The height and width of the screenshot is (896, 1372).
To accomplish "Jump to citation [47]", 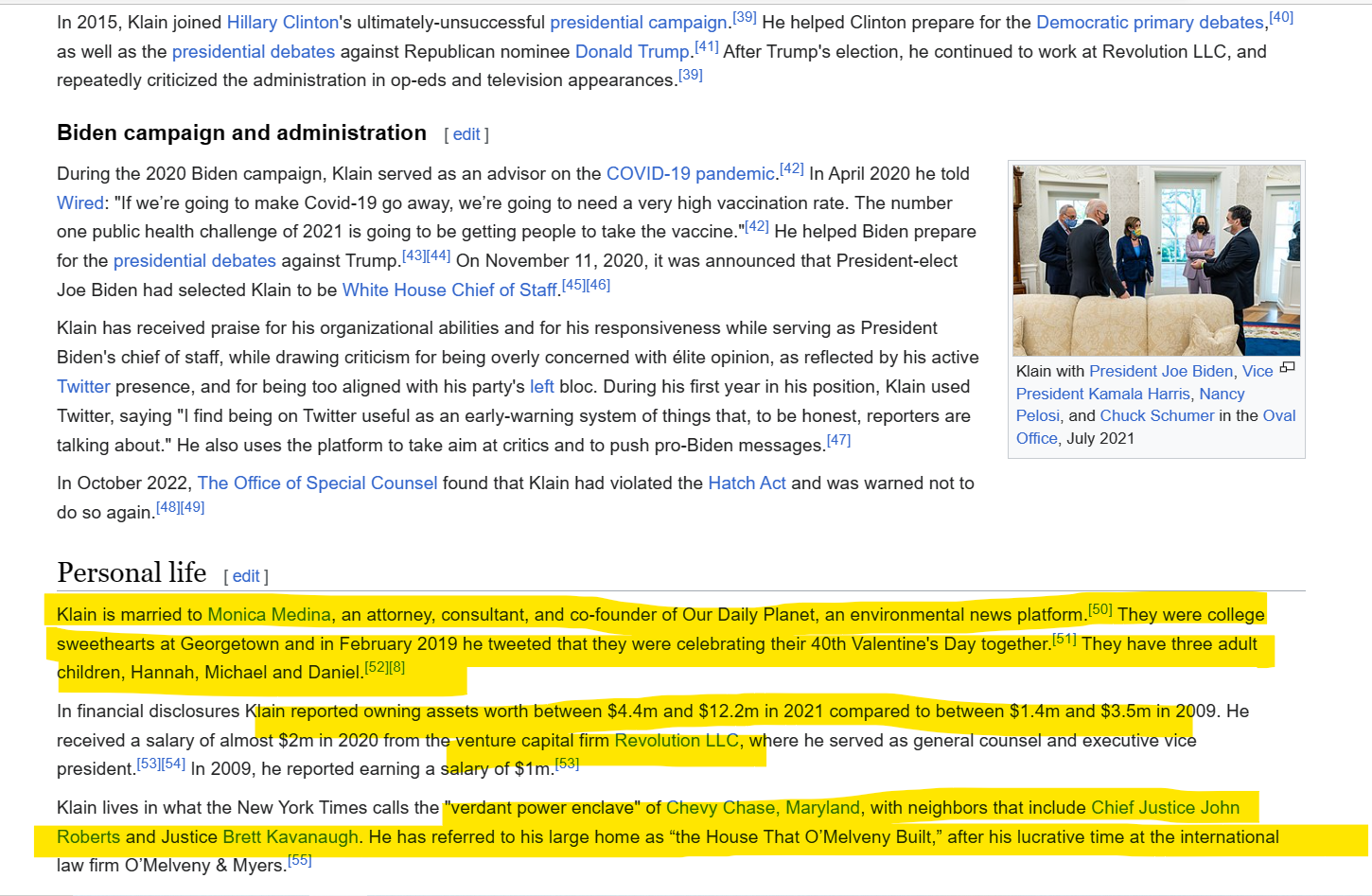I will point(838,440).
